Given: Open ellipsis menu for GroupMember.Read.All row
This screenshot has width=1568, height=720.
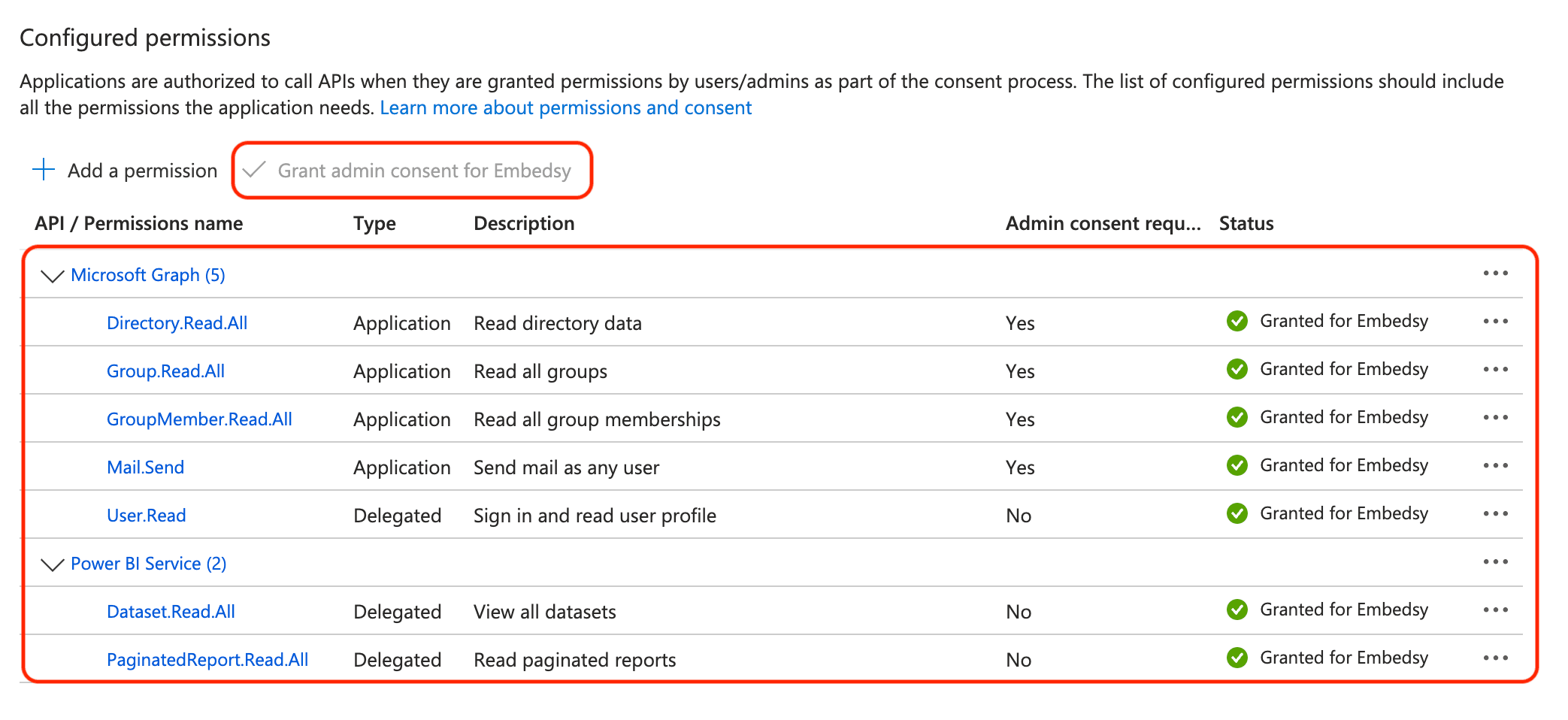Looking at the screenshot, I should (1495, 417).
